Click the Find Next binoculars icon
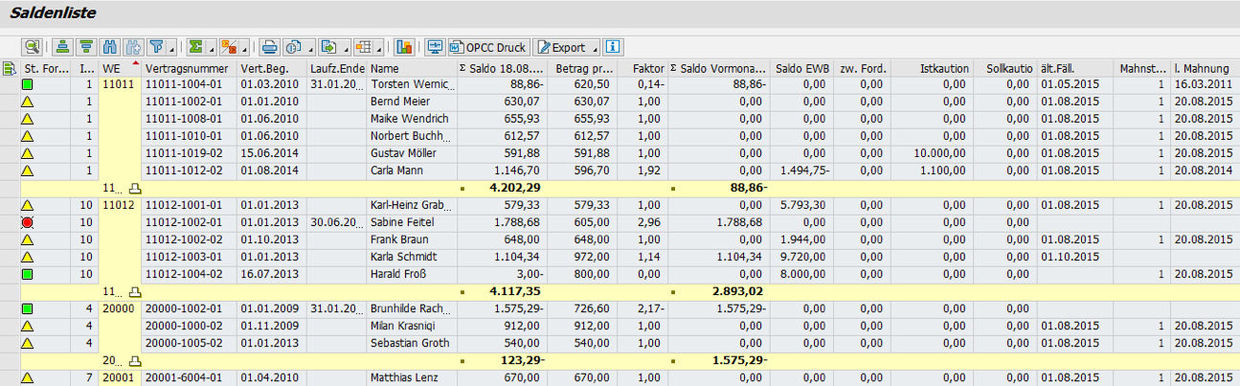The image size is (1240, 386). (132, 47)
